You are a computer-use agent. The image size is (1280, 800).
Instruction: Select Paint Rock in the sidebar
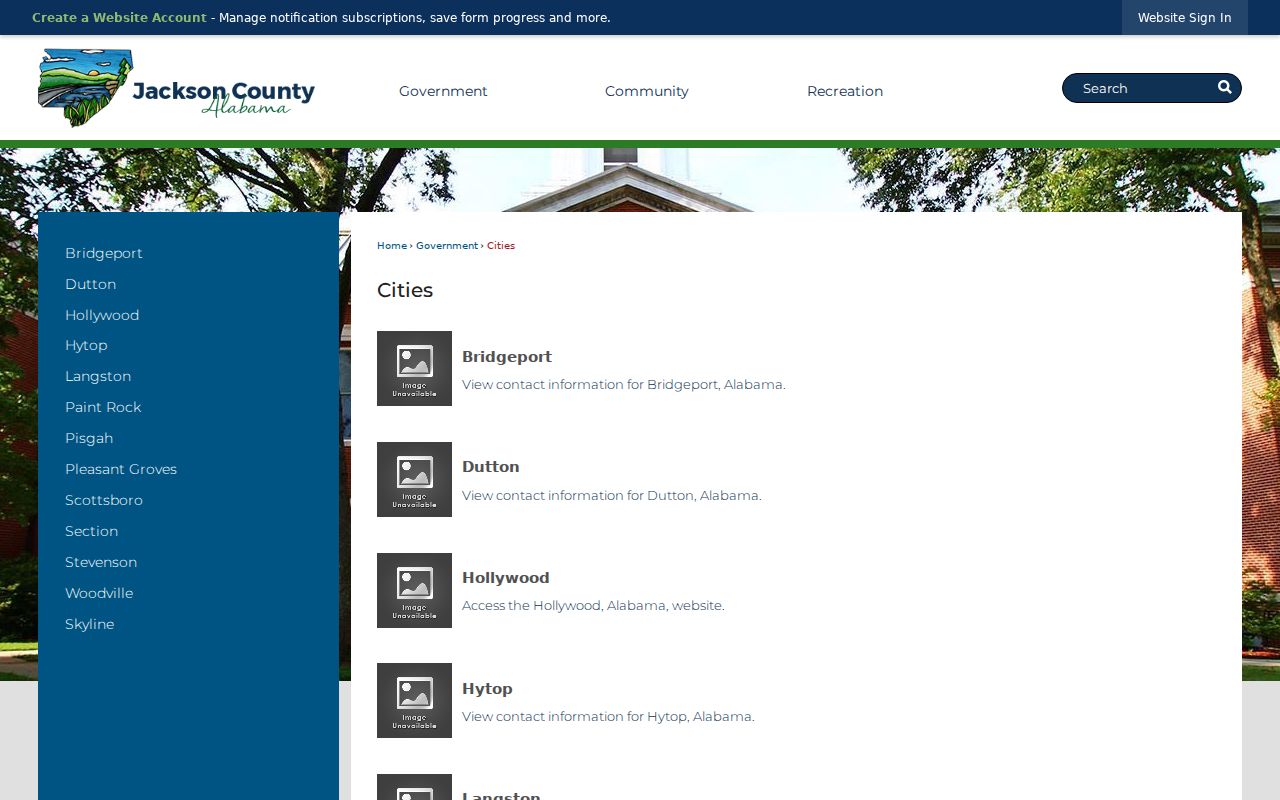click(x=103, y=407)
